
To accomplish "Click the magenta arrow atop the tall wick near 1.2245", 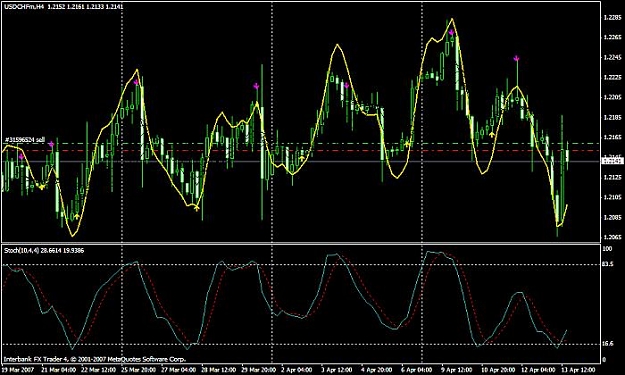I will tap(517, 59).
